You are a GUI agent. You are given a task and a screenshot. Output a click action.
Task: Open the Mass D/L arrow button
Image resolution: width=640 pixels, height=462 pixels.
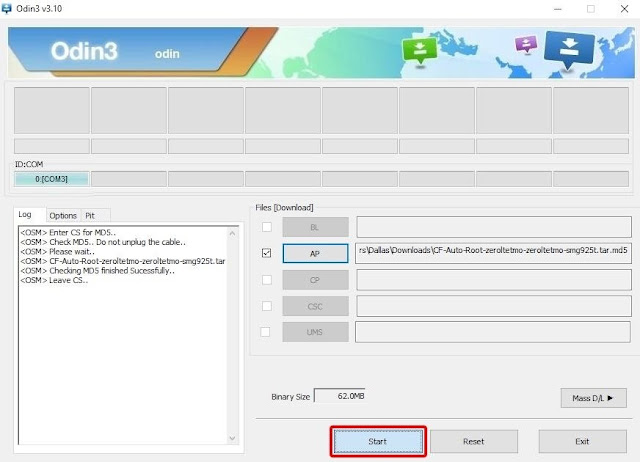coord(593,398)
